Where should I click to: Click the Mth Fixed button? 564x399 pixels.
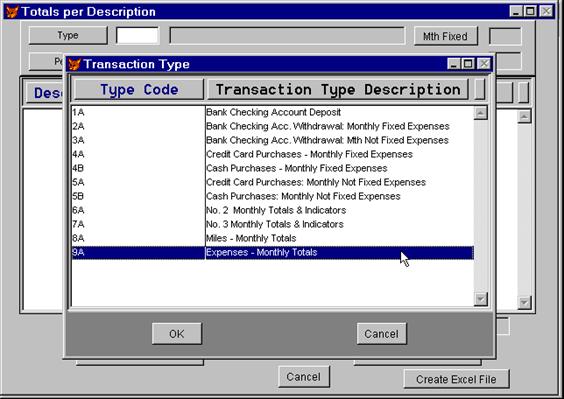(x=445, y=36)
